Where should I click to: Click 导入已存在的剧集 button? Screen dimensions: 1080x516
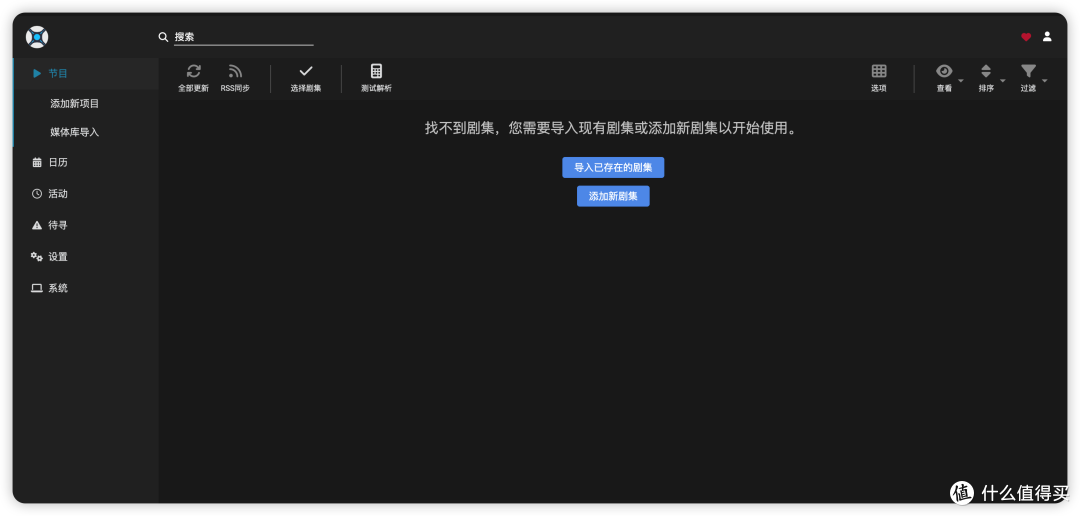pyautogui.click(x=613, y=167)
